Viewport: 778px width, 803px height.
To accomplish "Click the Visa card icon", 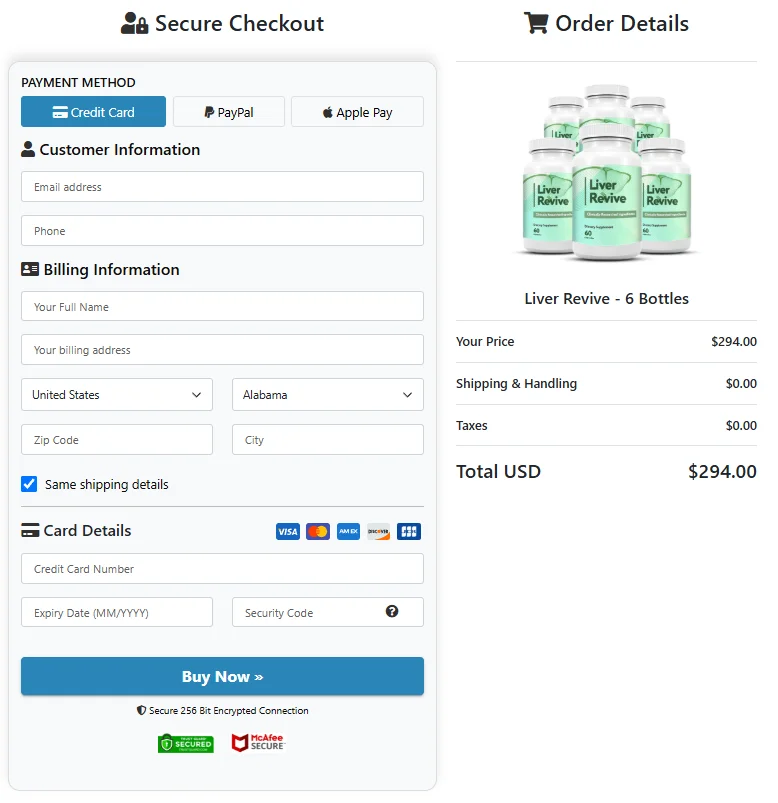I will pos(288,532).
